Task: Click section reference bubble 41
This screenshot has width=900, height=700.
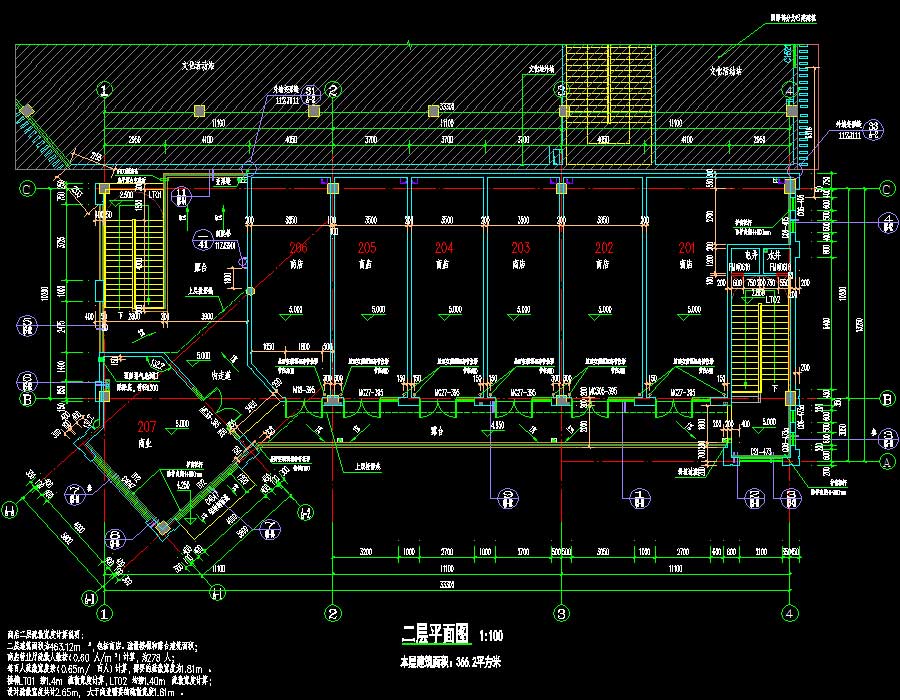Action: [203, 240]
